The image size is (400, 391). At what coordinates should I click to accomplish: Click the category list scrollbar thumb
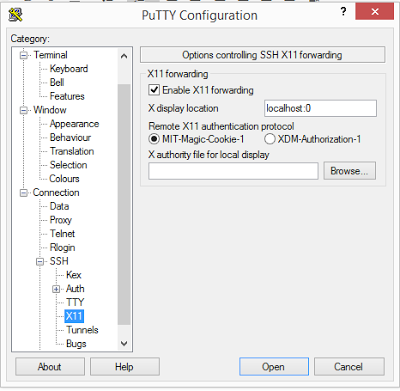click(x=124, y=204)
